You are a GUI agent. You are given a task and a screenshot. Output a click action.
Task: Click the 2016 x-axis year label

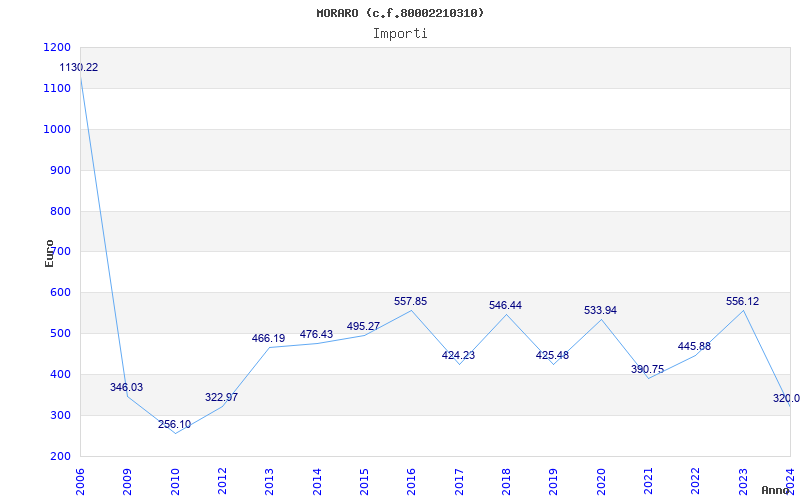pos(412,482)
